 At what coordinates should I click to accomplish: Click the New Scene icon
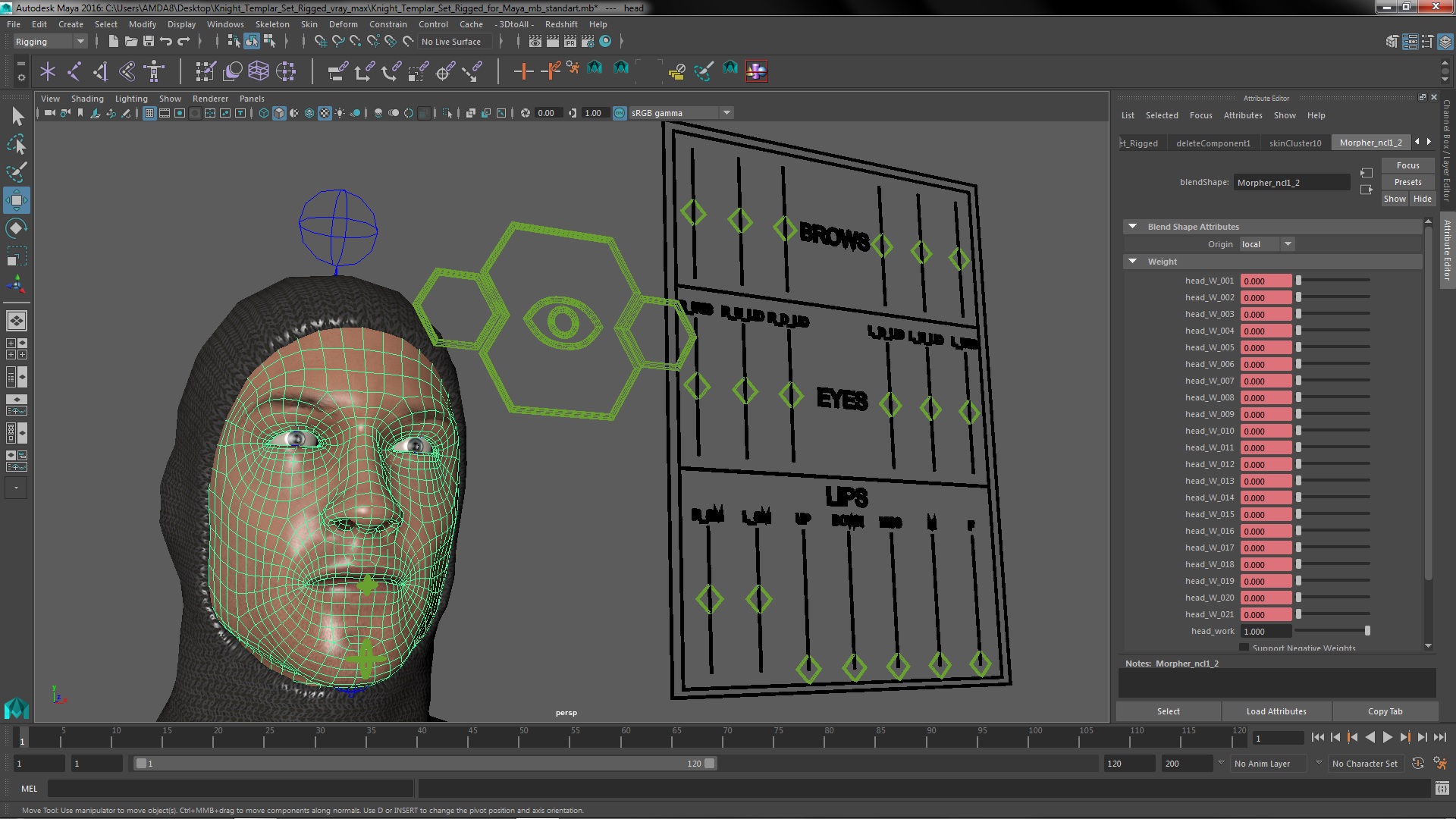113,42
